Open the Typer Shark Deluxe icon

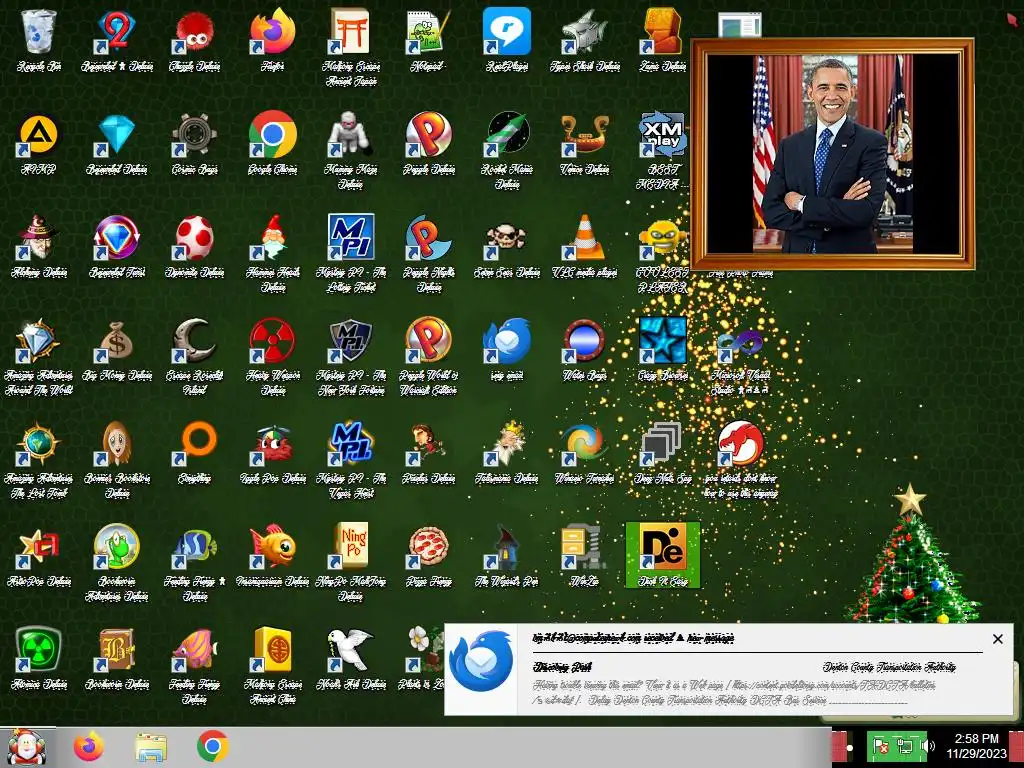click(584, 33)
